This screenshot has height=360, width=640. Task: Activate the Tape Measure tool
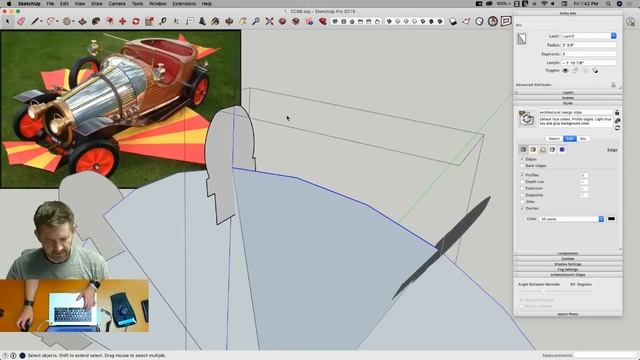[163, 21]
